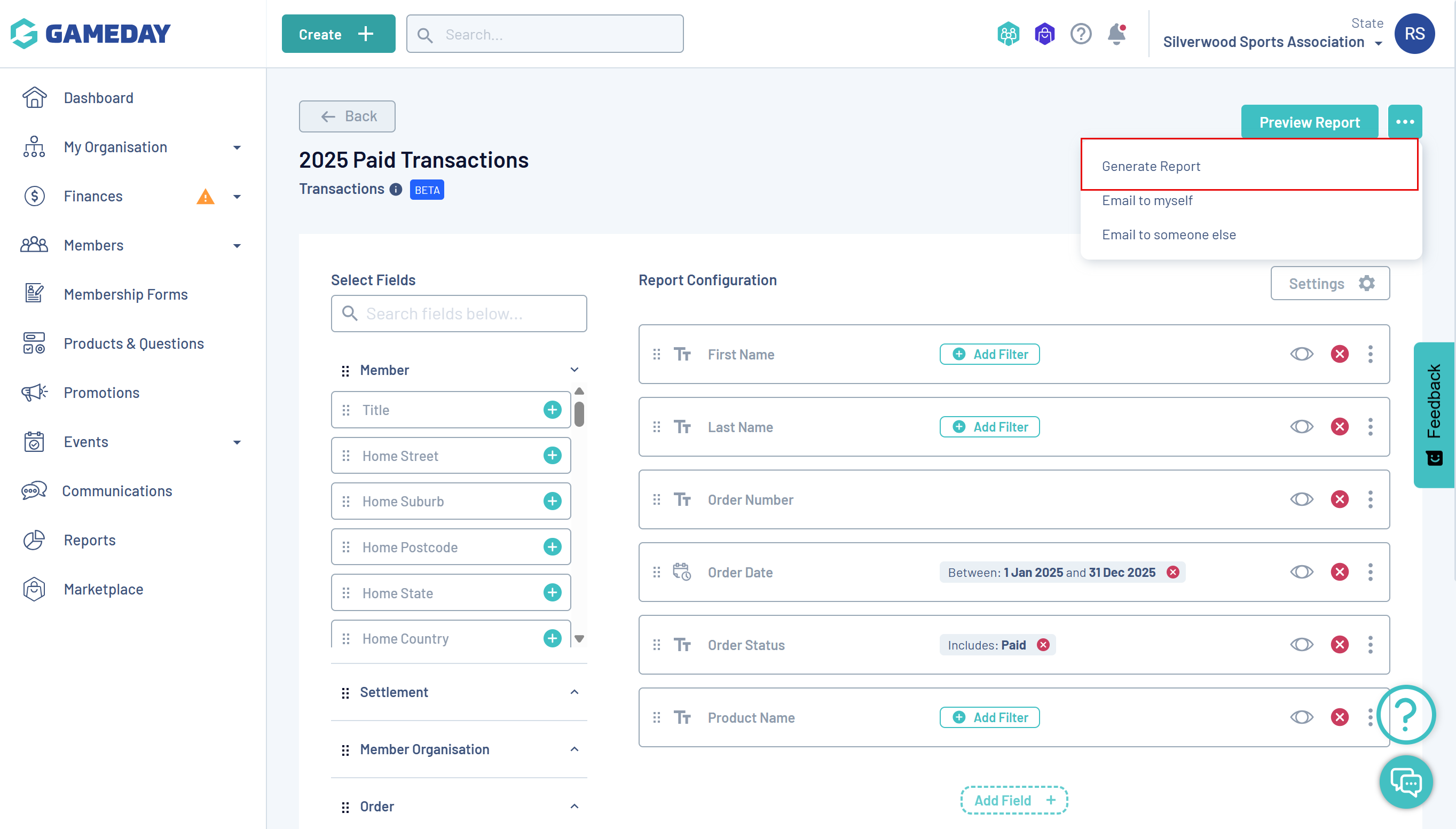Hide the Order Date column via eye icon

(1301, 572)
